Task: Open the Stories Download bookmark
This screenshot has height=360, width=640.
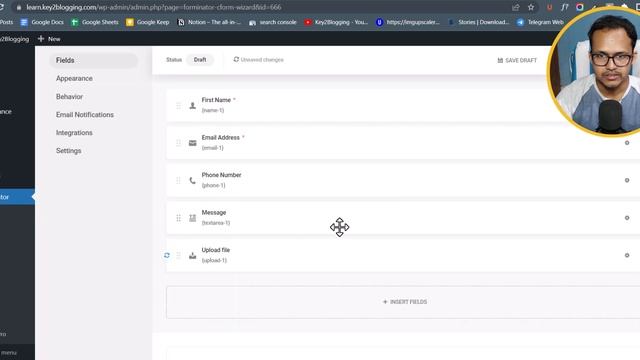Action: click(x=478, y=22)
